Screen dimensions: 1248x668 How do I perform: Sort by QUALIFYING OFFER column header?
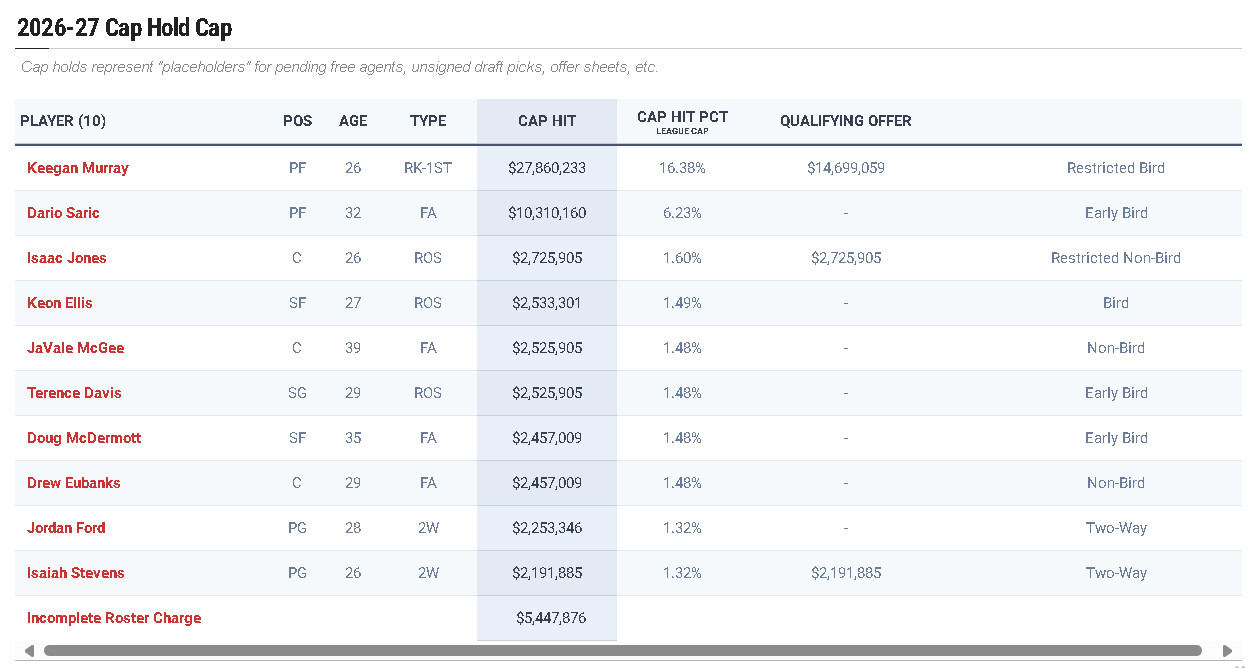(x=845, y=121)
